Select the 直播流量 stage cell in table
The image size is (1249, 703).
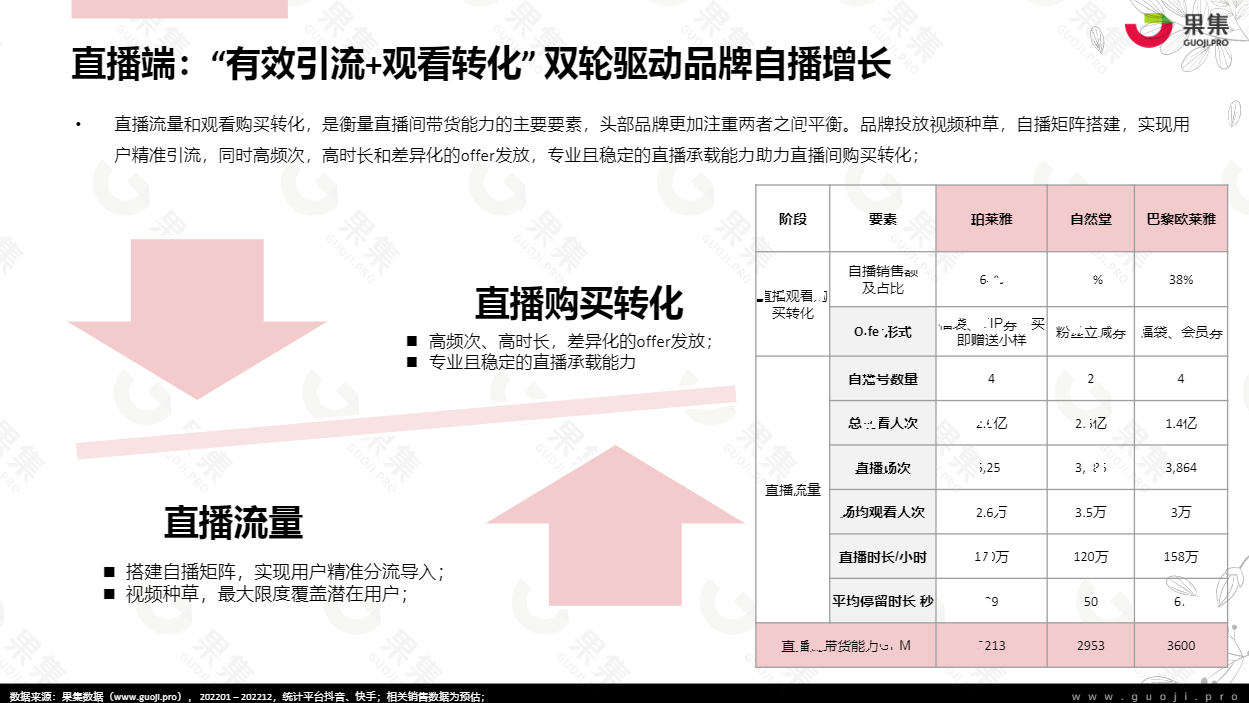[793, 490]
